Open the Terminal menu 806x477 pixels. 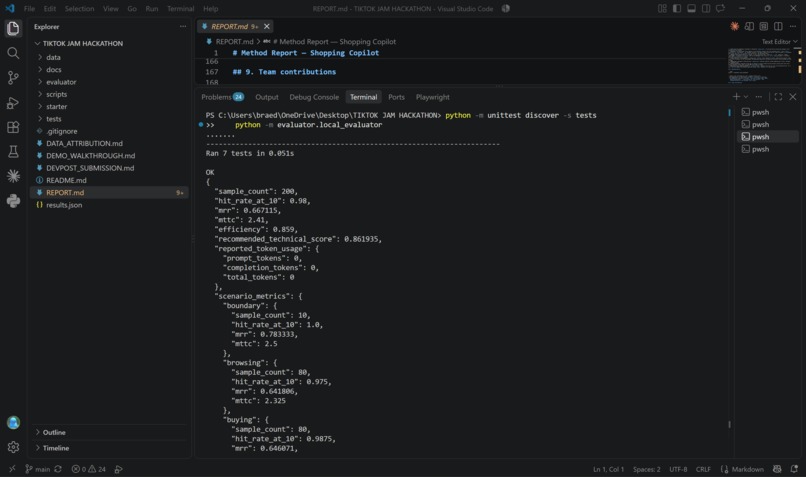coord(180,9)
